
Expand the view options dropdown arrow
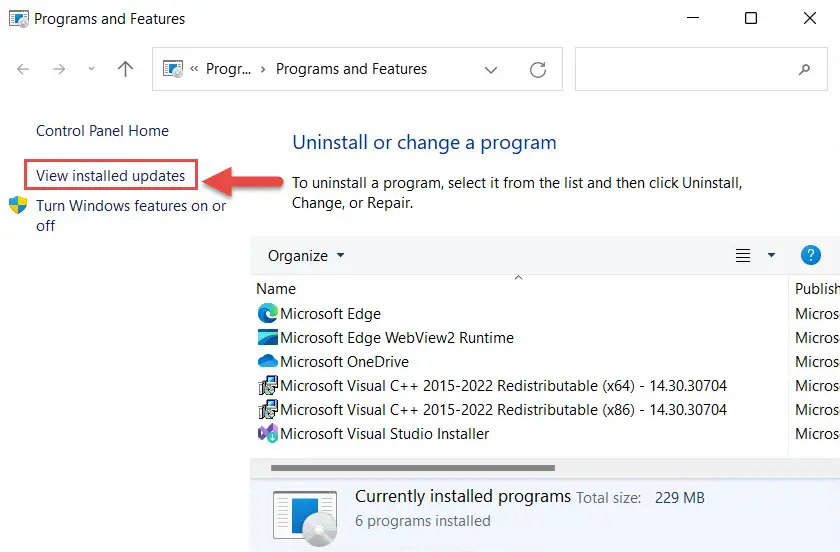click(771, 255)
